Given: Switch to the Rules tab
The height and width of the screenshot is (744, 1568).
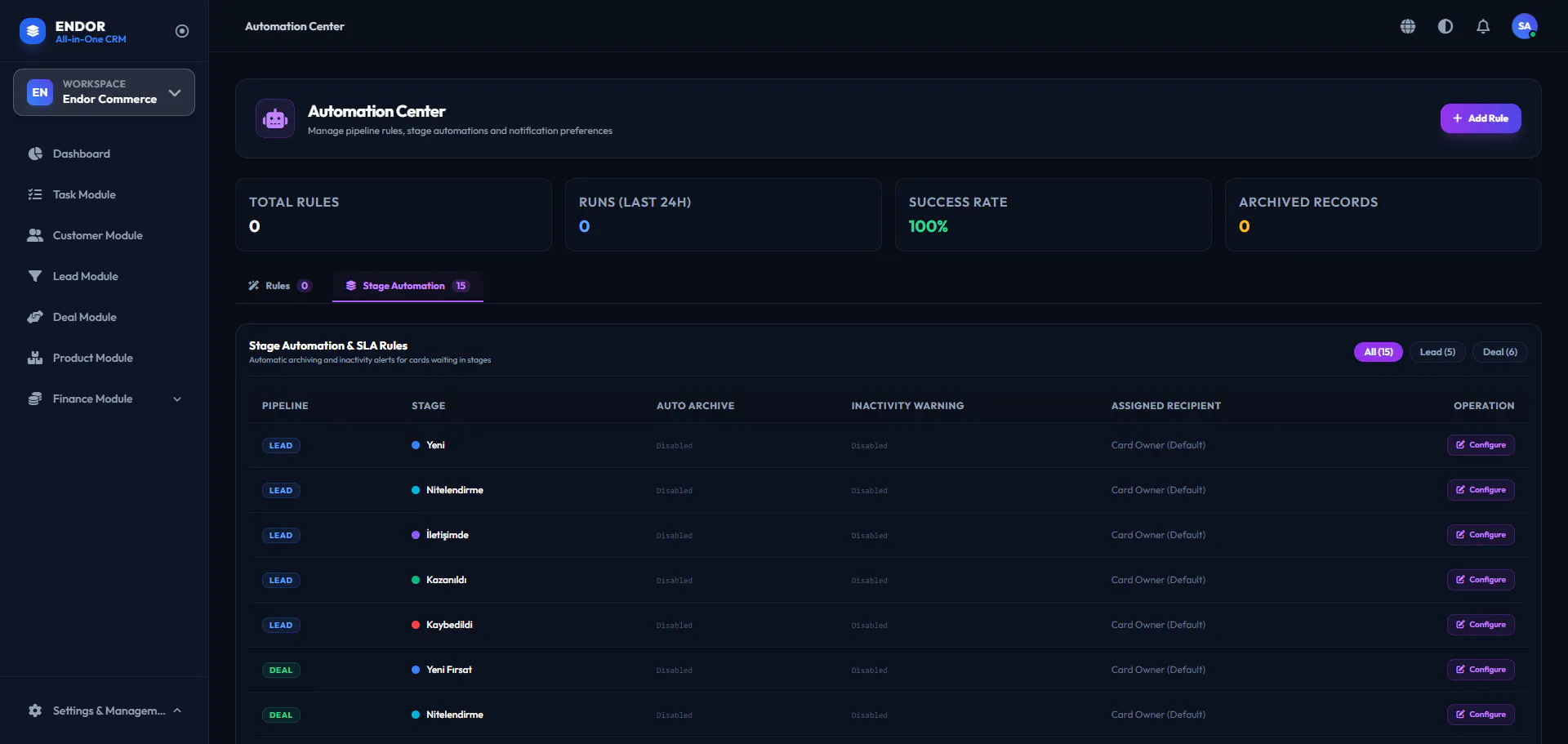Looking at the screenshot, I should click(x=279, y=286).
